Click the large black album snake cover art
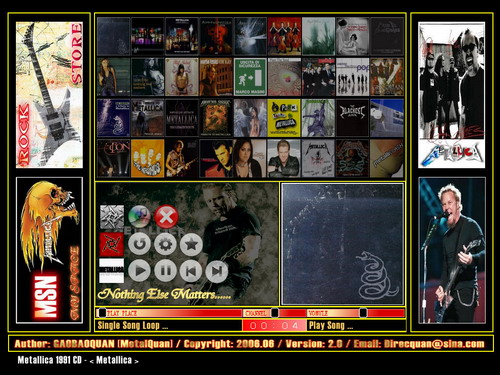The width and height of the screenshot is (500, 375). tap(342, 244)
